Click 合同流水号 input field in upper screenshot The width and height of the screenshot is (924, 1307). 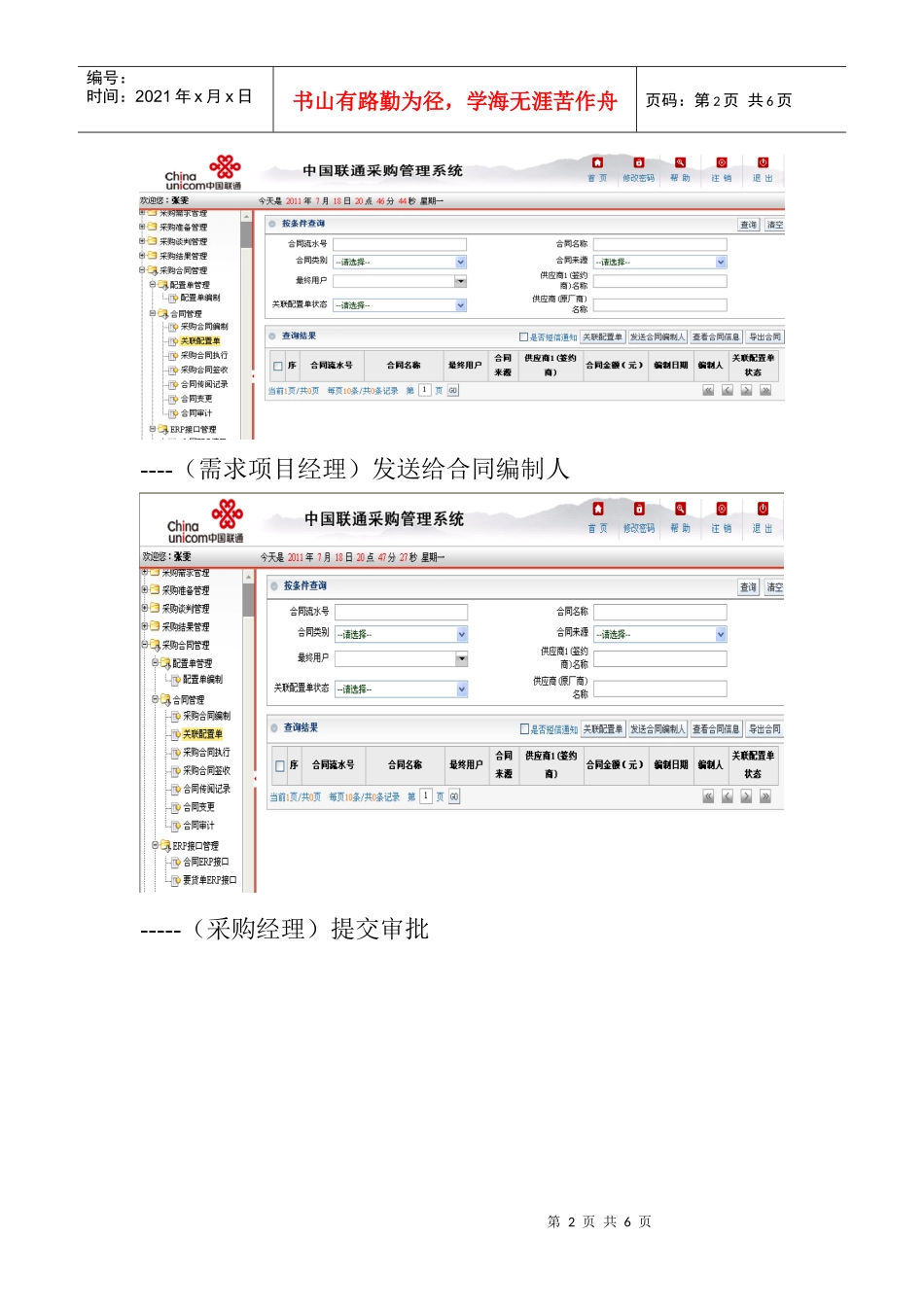[400, 244]
